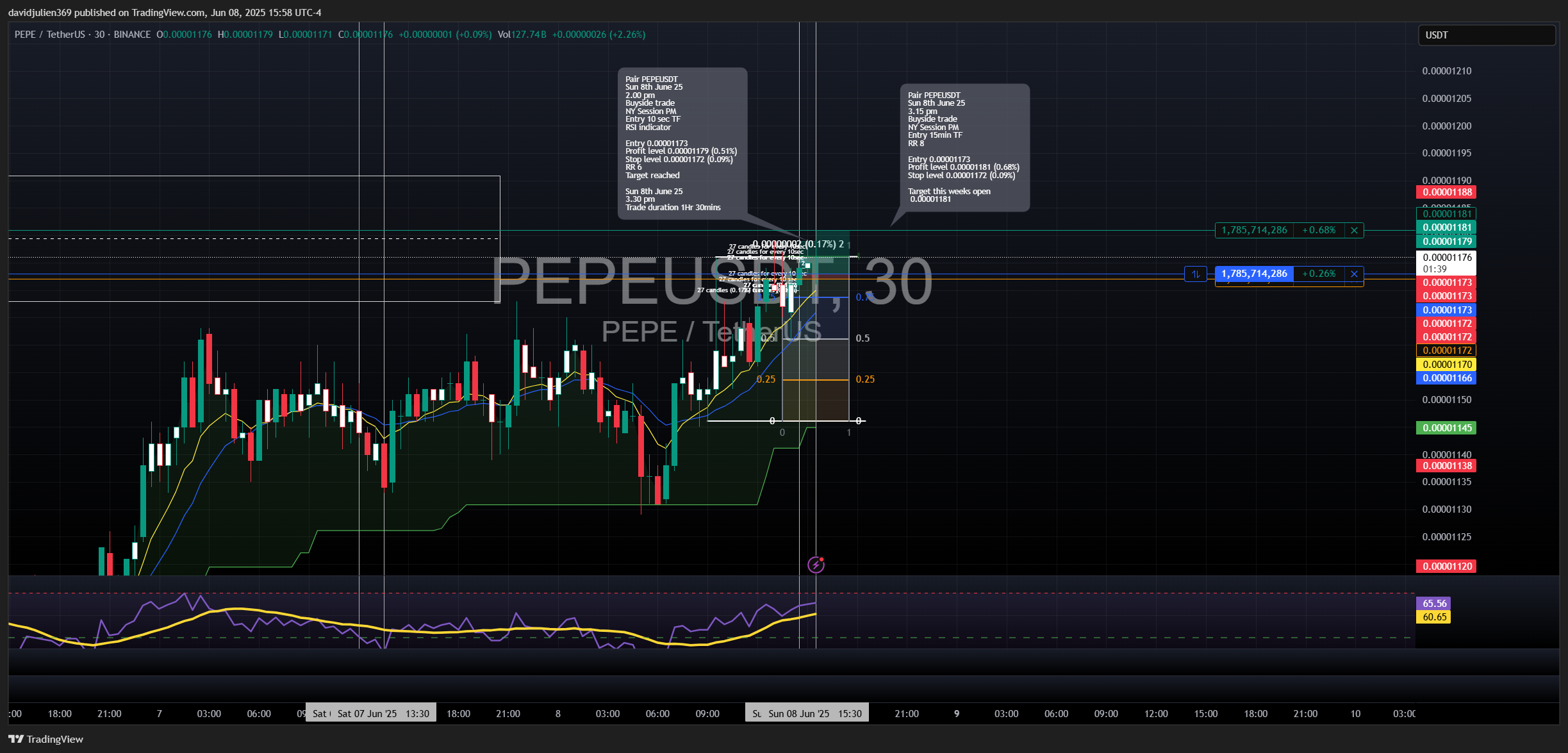Click the blue 0.00001166 price label
The width and height of the screenshot is (1568, 753).
pos(1446,378)
